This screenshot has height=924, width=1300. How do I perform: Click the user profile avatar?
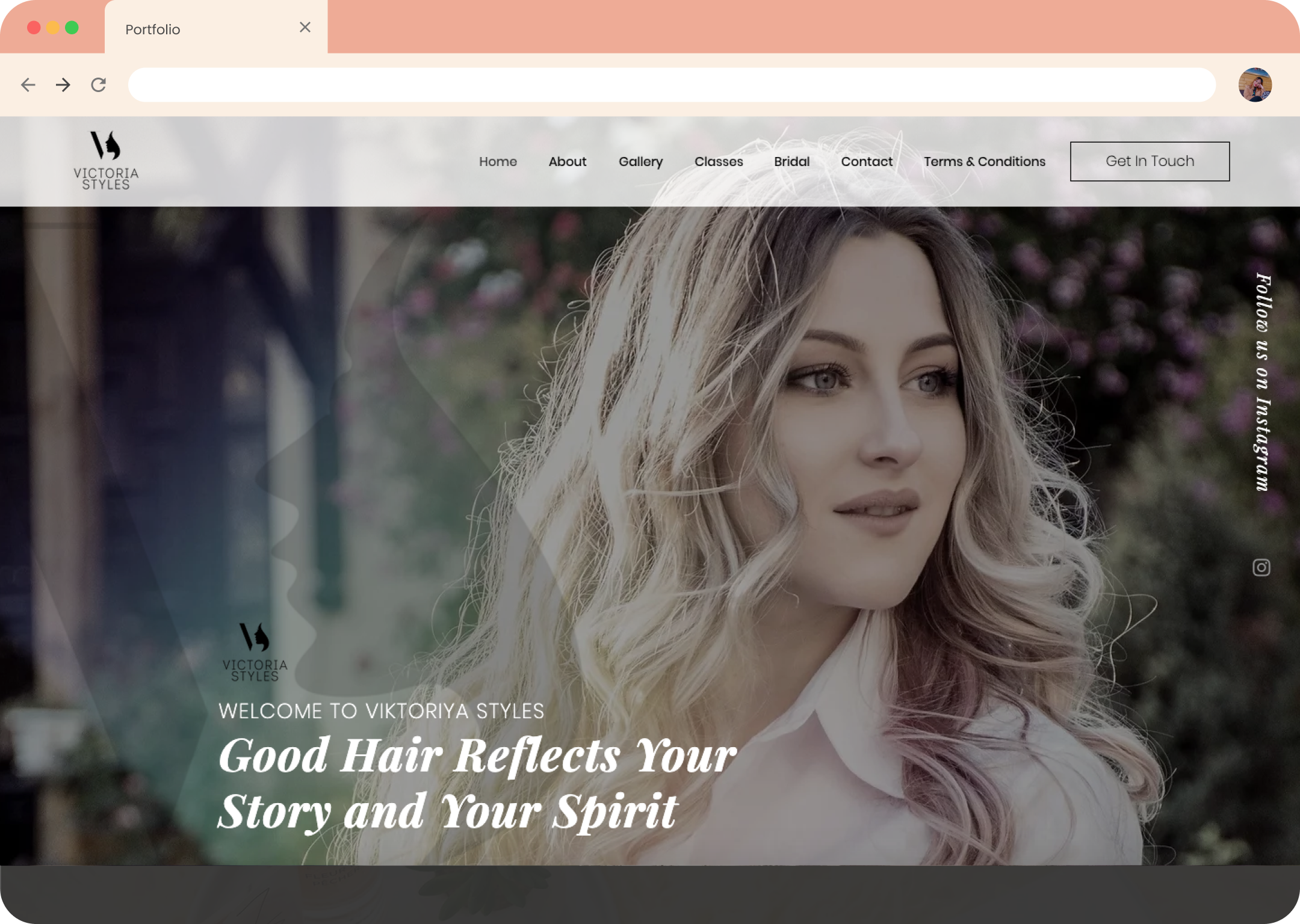(1255, 85)
